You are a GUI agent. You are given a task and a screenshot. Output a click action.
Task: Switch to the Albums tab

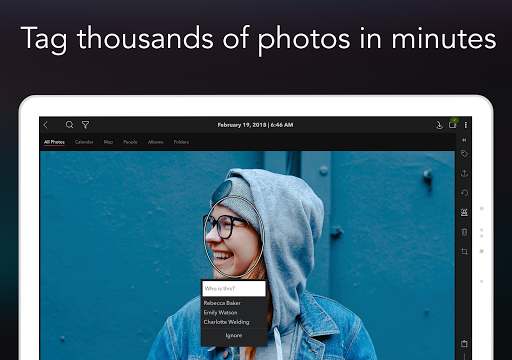click(156, 142)
